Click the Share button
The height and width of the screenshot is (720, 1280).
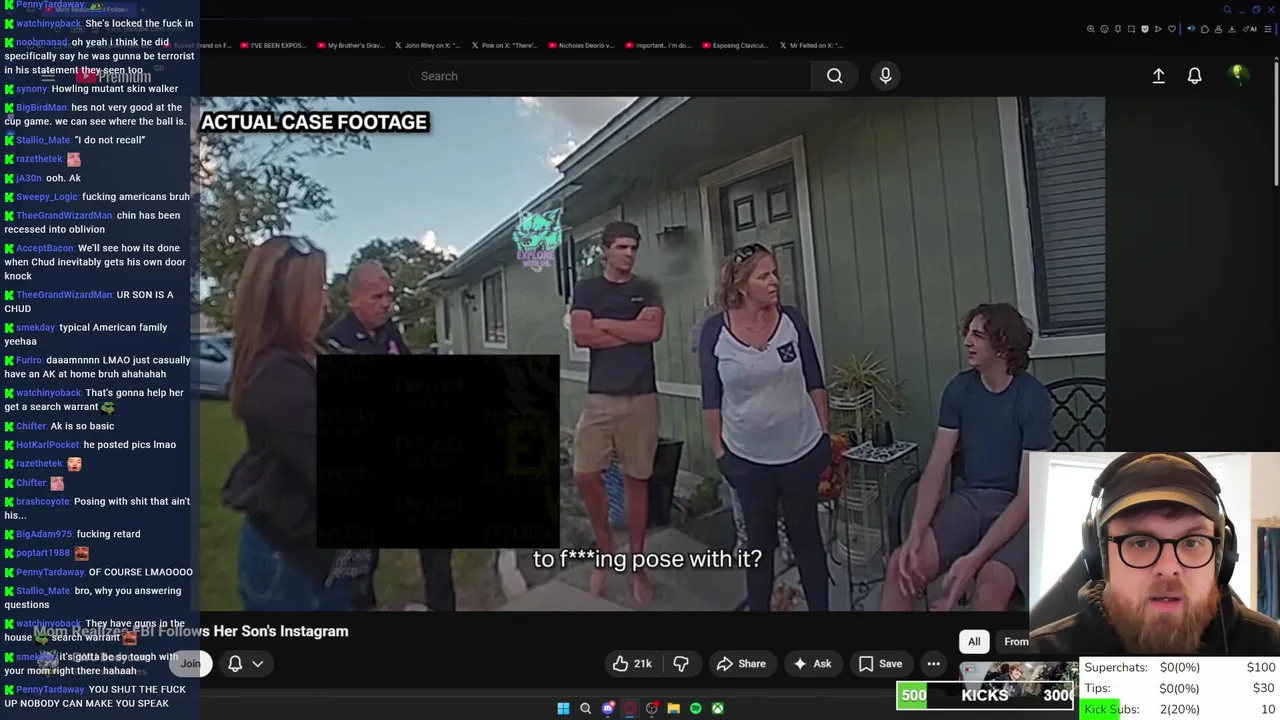[741, 663]
